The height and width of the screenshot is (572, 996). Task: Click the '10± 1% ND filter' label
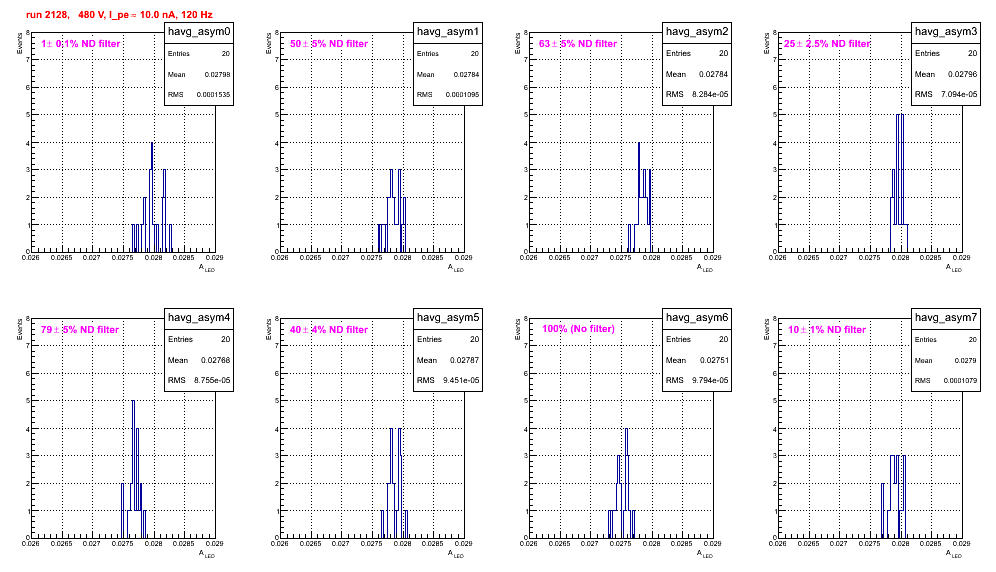click(827, 330)
